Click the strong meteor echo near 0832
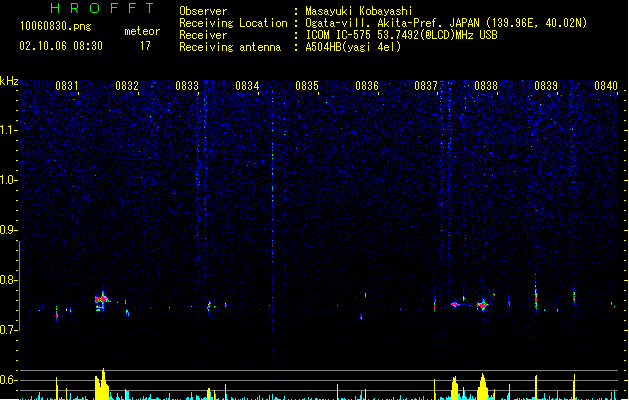The image size is (629, 400). tap(102, 300)
